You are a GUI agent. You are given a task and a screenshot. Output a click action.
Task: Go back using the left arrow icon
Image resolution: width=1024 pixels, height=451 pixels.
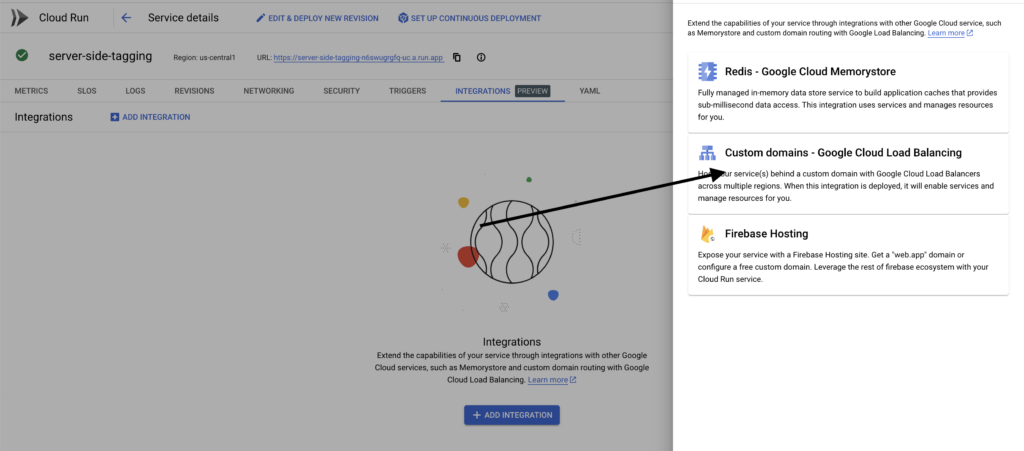pos(125,18)
